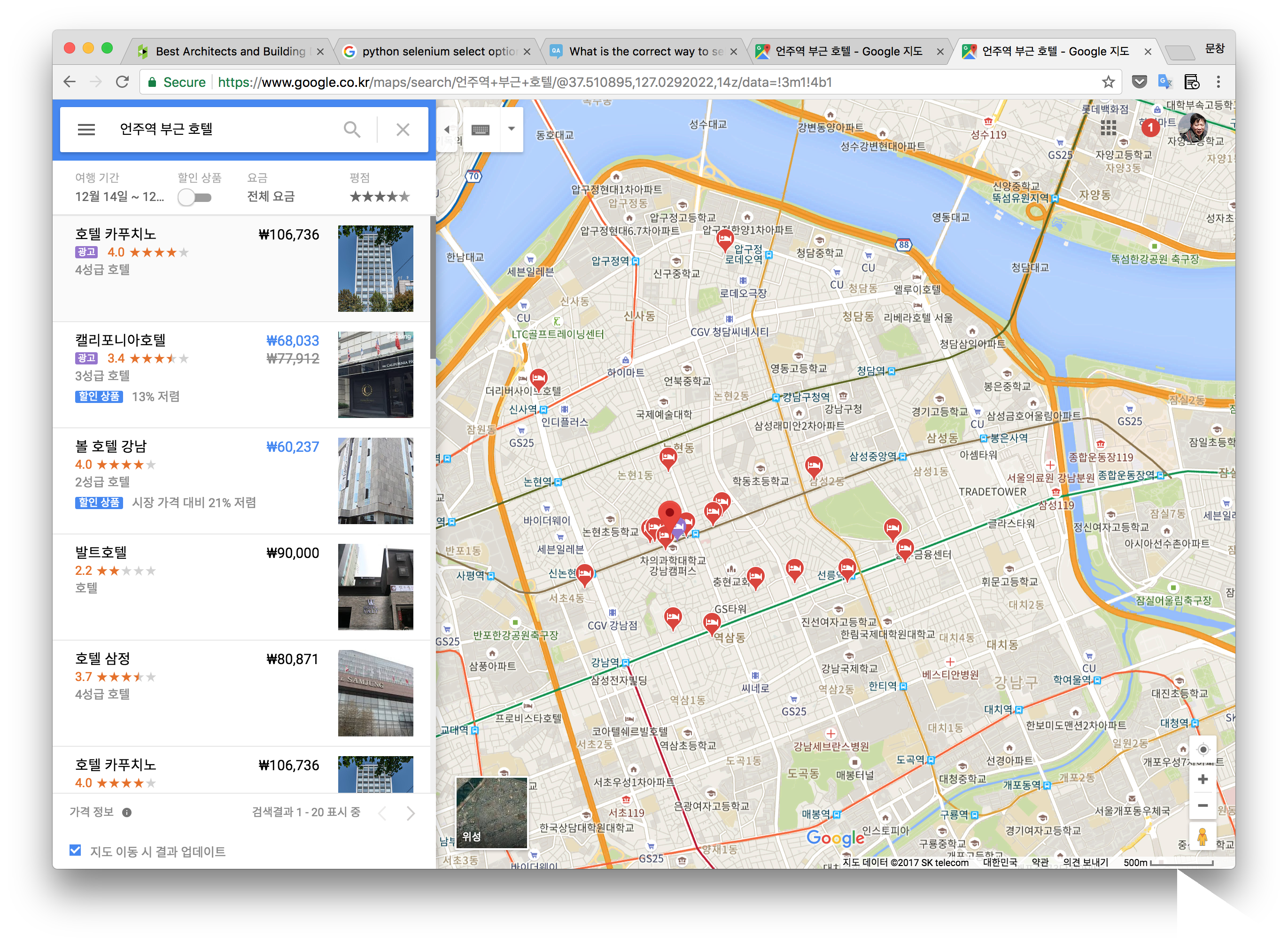This screenshot has height=944, width=1288.
Task: Go to next page of search results
Action: click(411, 812)
